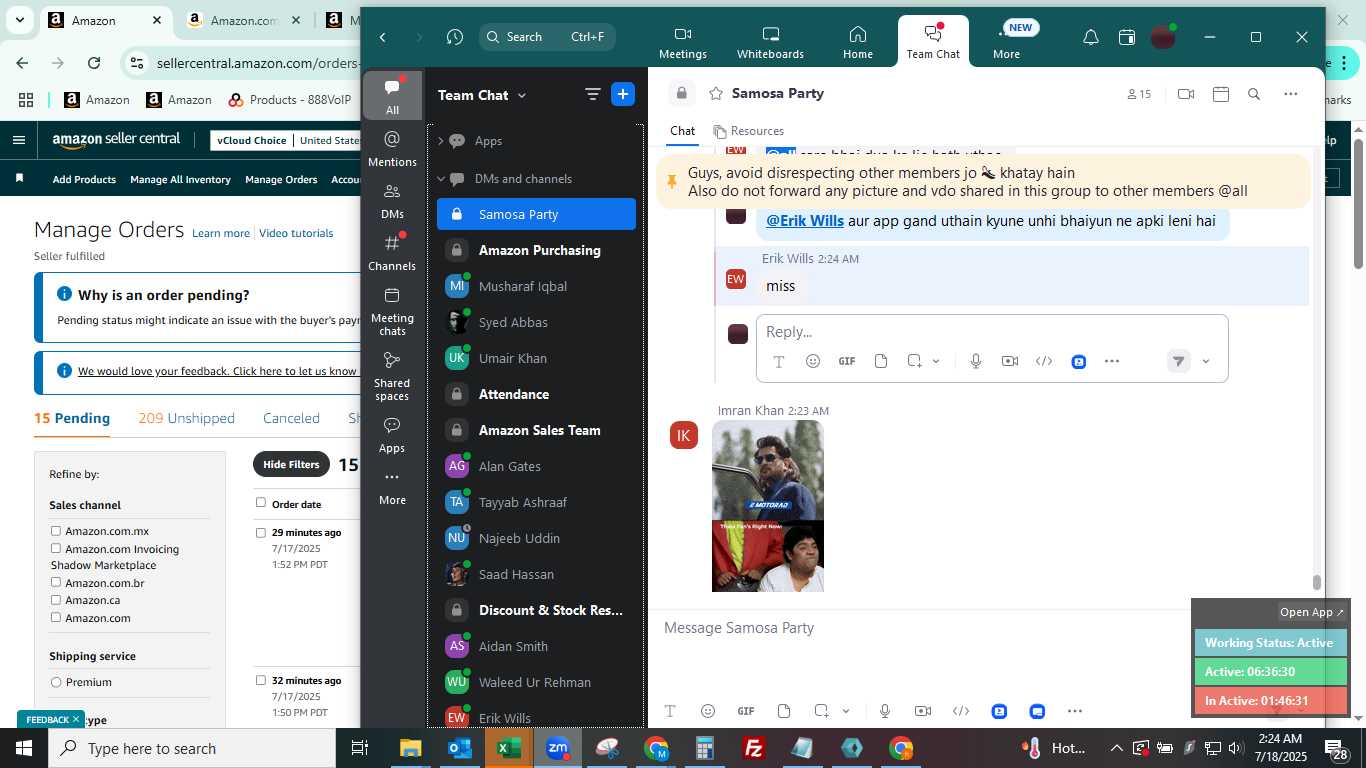Open Apps in Zoom left sidebar

click(x=392, y=434)
